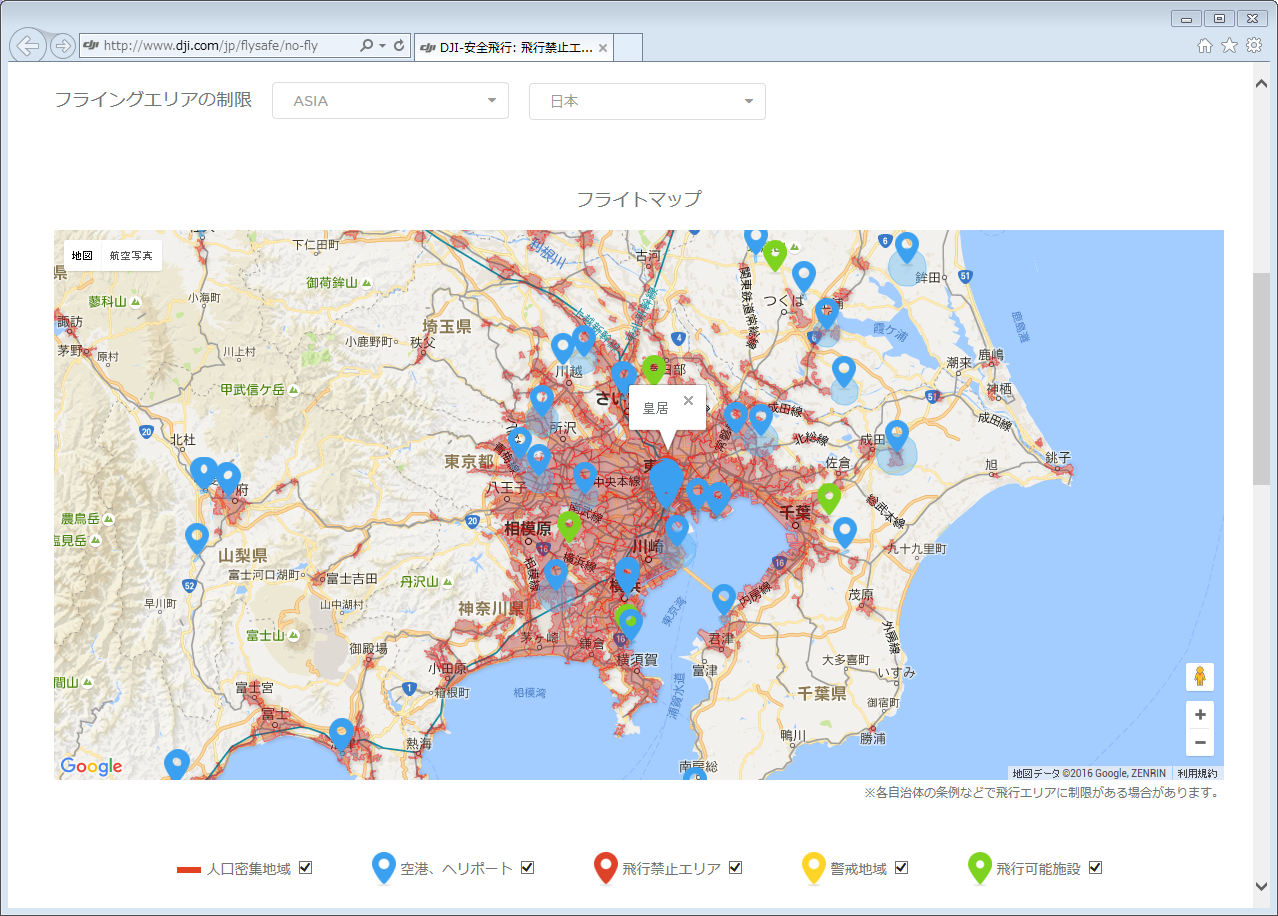Click the Street View pegman icon

click(x=1200, y=677)
